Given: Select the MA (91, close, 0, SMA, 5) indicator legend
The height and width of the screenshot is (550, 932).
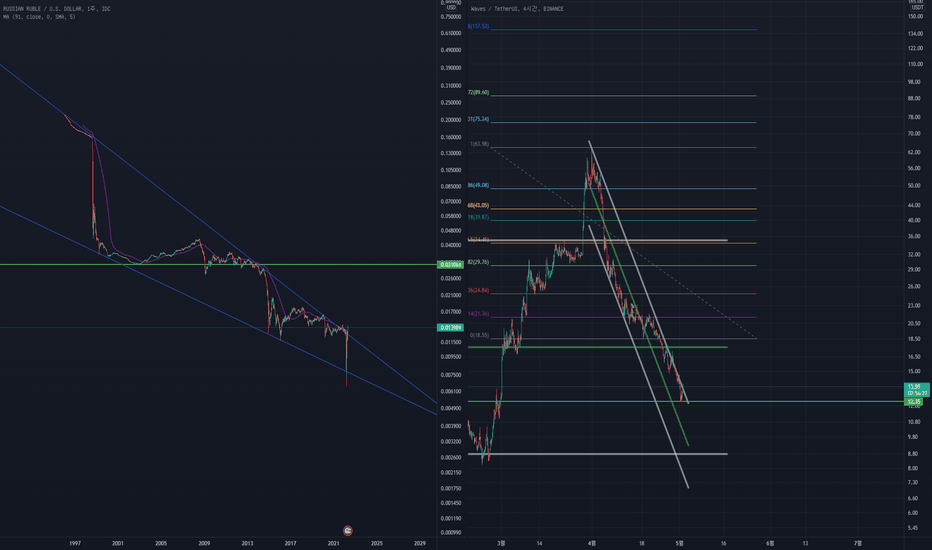Looking at the screenshot, I should tap(39, 17).
